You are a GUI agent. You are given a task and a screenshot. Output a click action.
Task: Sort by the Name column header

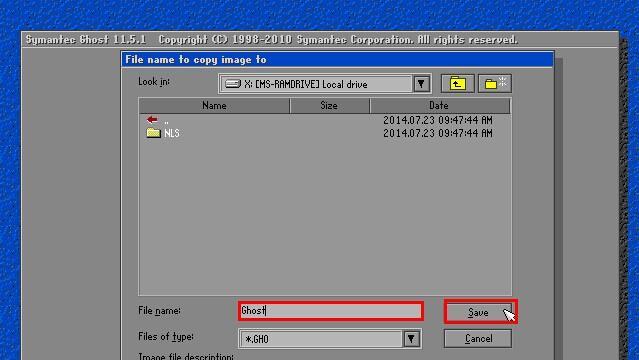(214, 106)
